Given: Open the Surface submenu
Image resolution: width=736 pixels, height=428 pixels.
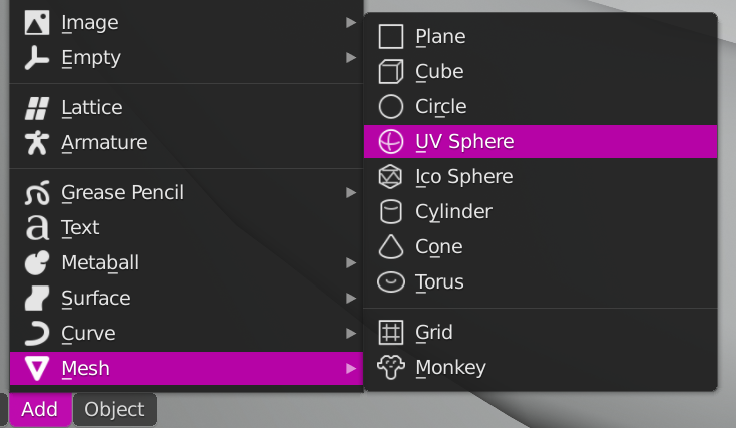Looking at the screenshot, I should pos(96,298).
